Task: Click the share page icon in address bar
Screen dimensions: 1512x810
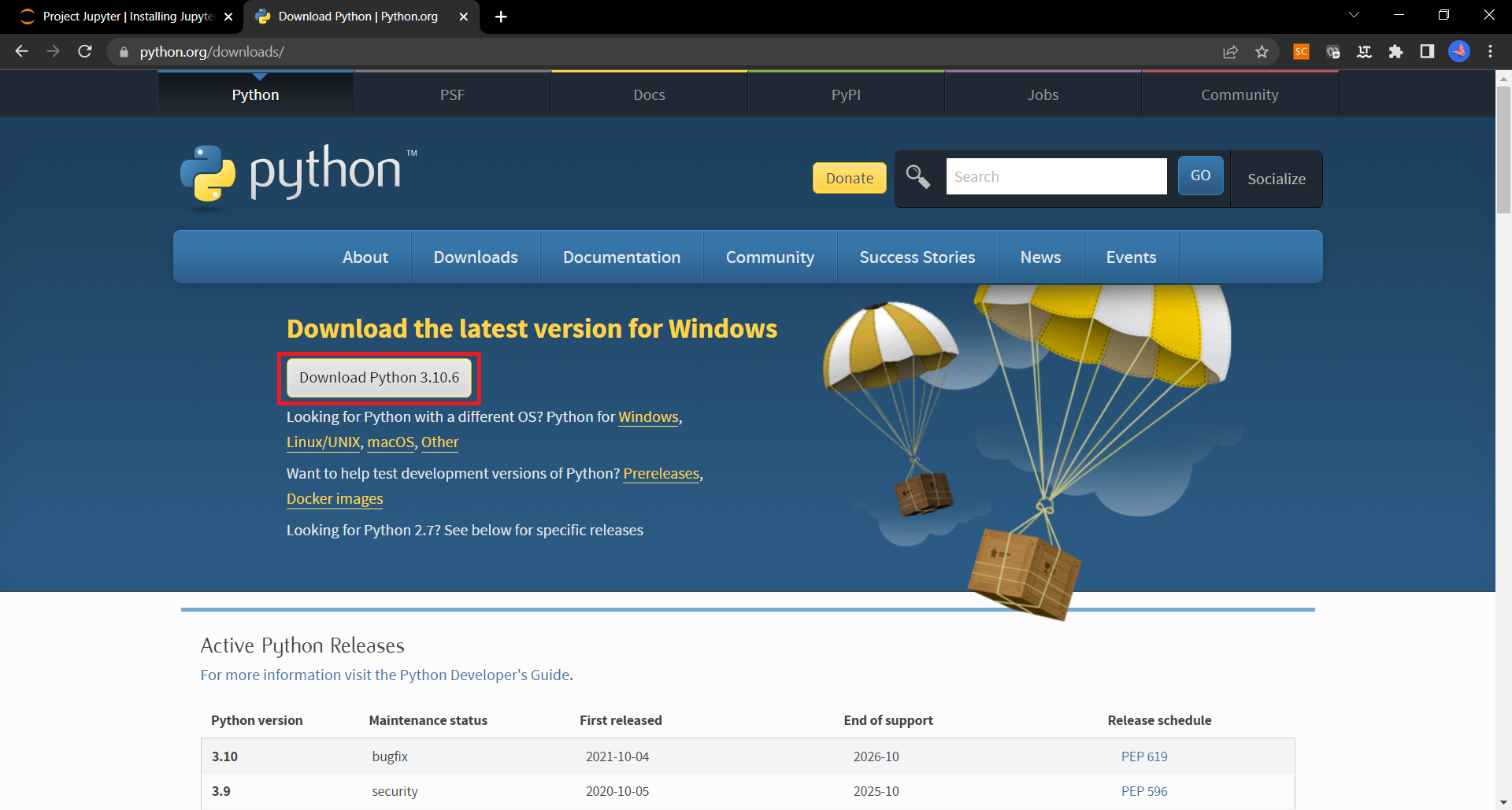Action: (1230, 52)
